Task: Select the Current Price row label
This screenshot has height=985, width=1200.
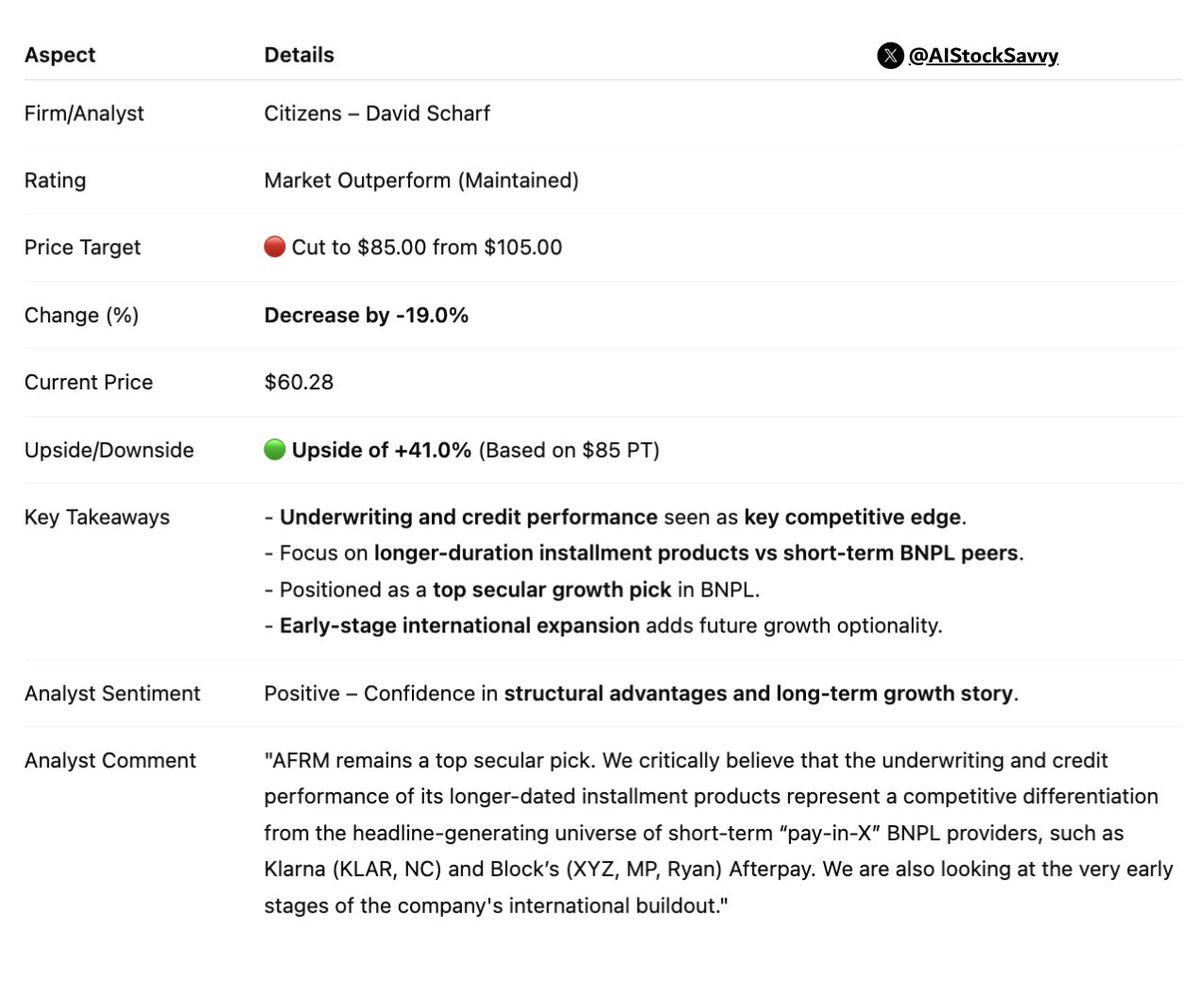Action: [x=88, y=382]
